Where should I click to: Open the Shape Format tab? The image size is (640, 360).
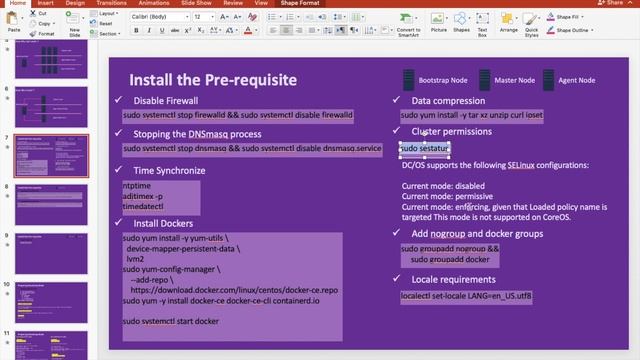click(300, 3)
